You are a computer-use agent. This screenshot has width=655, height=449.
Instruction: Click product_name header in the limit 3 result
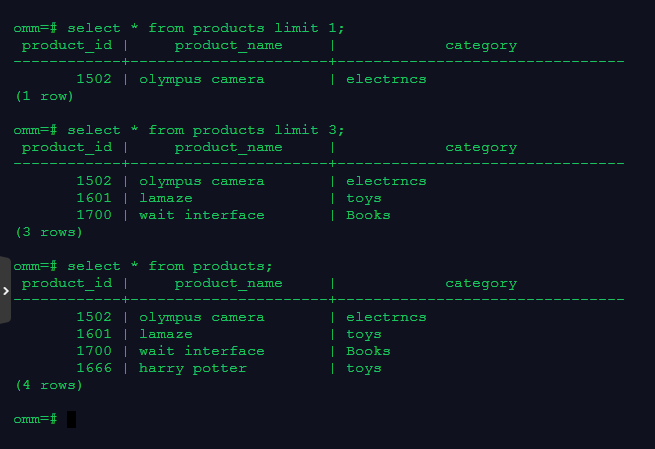[228, 147]
